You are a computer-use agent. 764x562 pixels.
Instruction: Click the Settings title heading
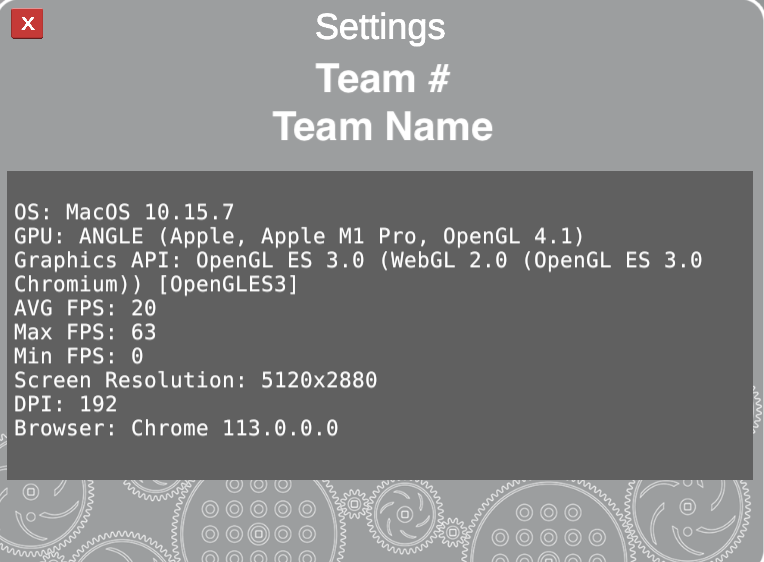[380, 27]
